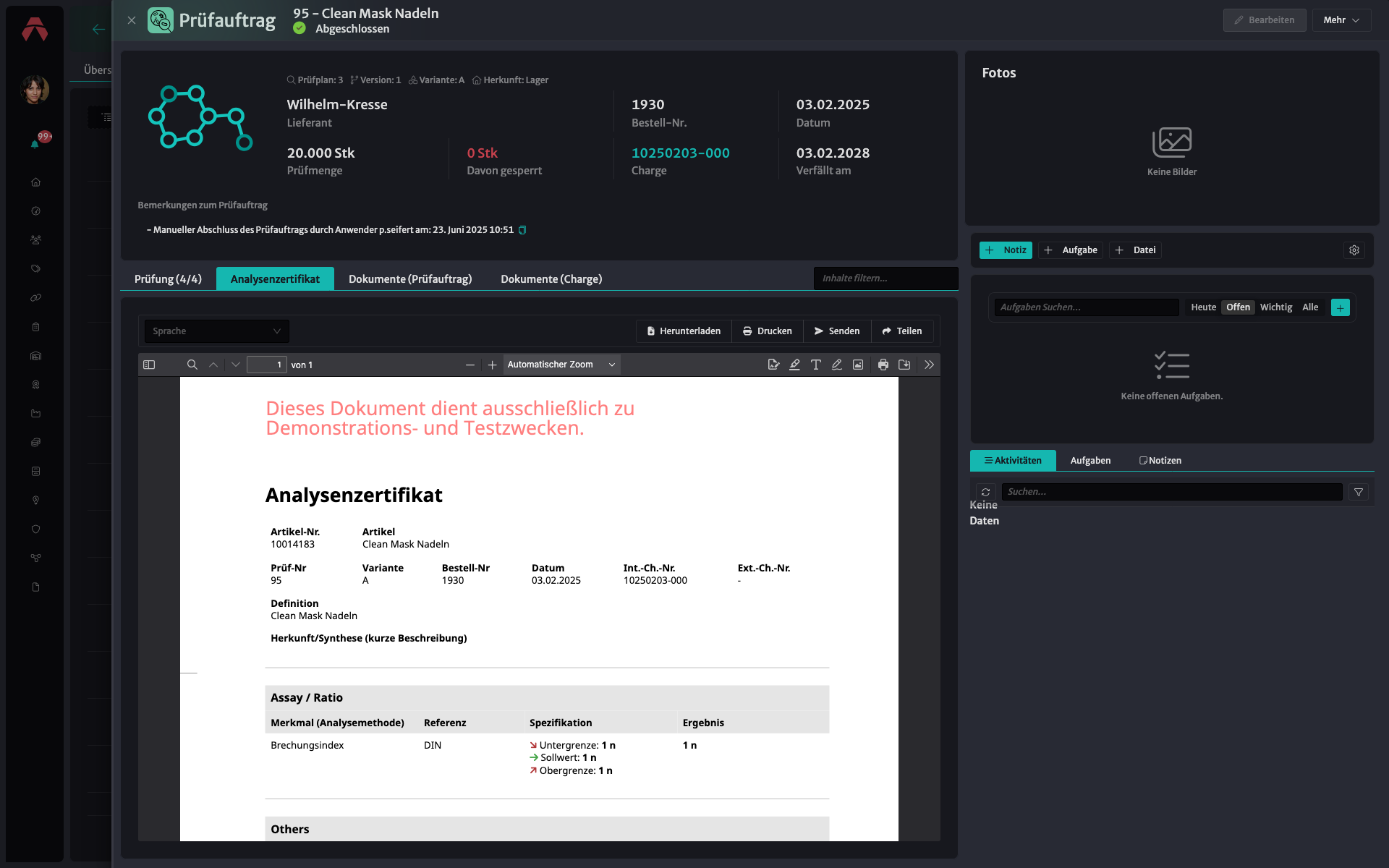Select the PDF draw pen tool
This screenshot has height=868, width=1389.
(x=836, y=365)
